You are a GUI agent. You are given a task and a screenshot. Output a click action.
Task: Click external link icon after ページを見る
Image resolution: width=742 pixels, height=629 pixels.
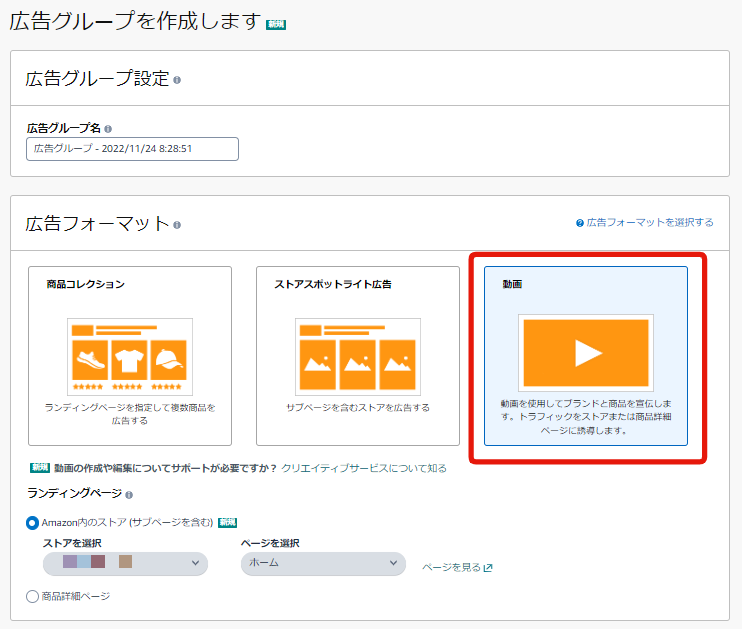click(x=488, y=568)
